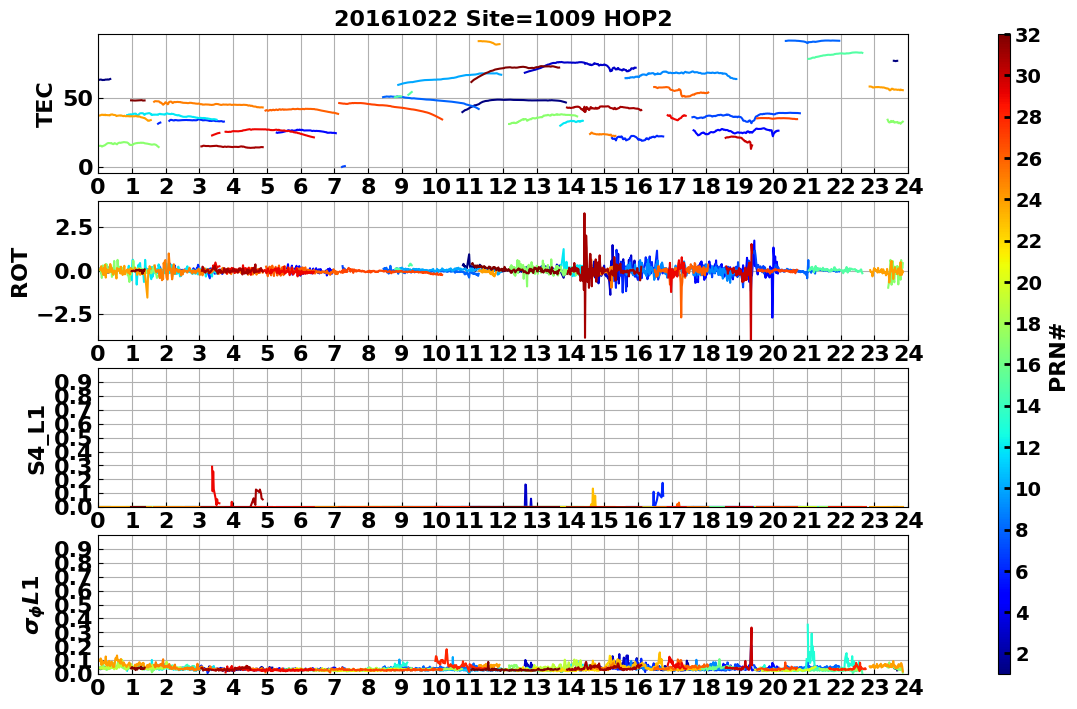Click colorbar tick label '8'

[1022, 530]
